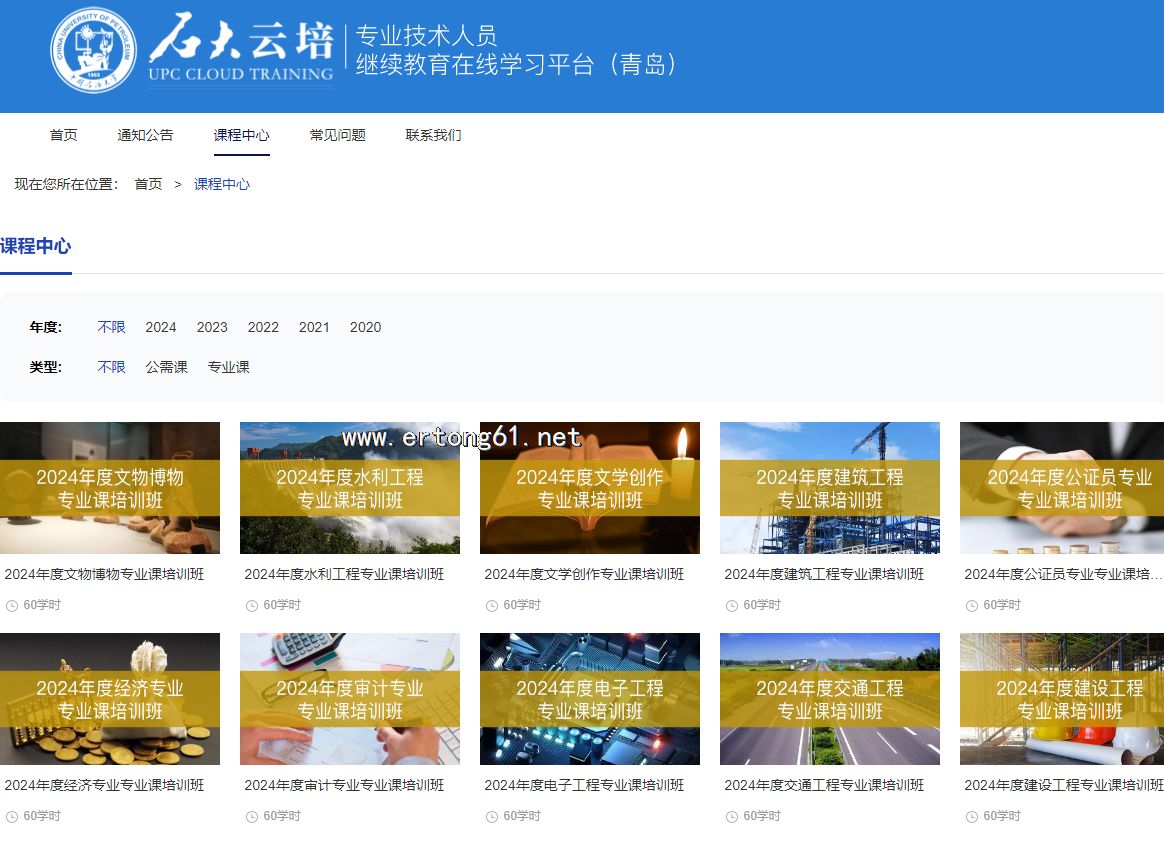1164x841 pixels.
Task: Switch to the 课程中心 section tab
Action: (36, 246)
